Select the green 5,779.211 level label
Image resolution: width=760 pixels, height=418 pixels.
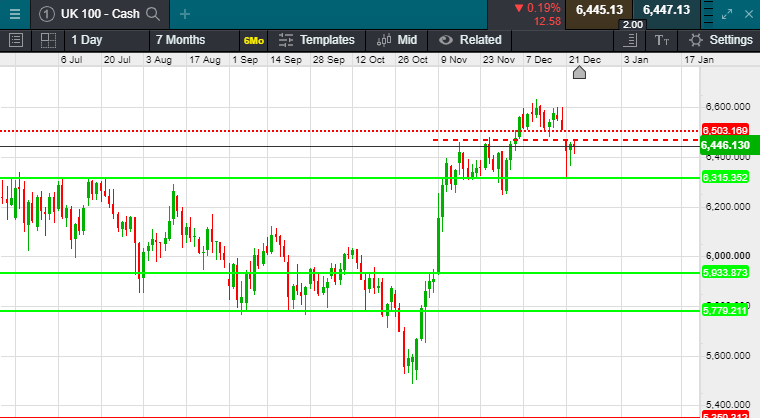(x=725, y=310)
